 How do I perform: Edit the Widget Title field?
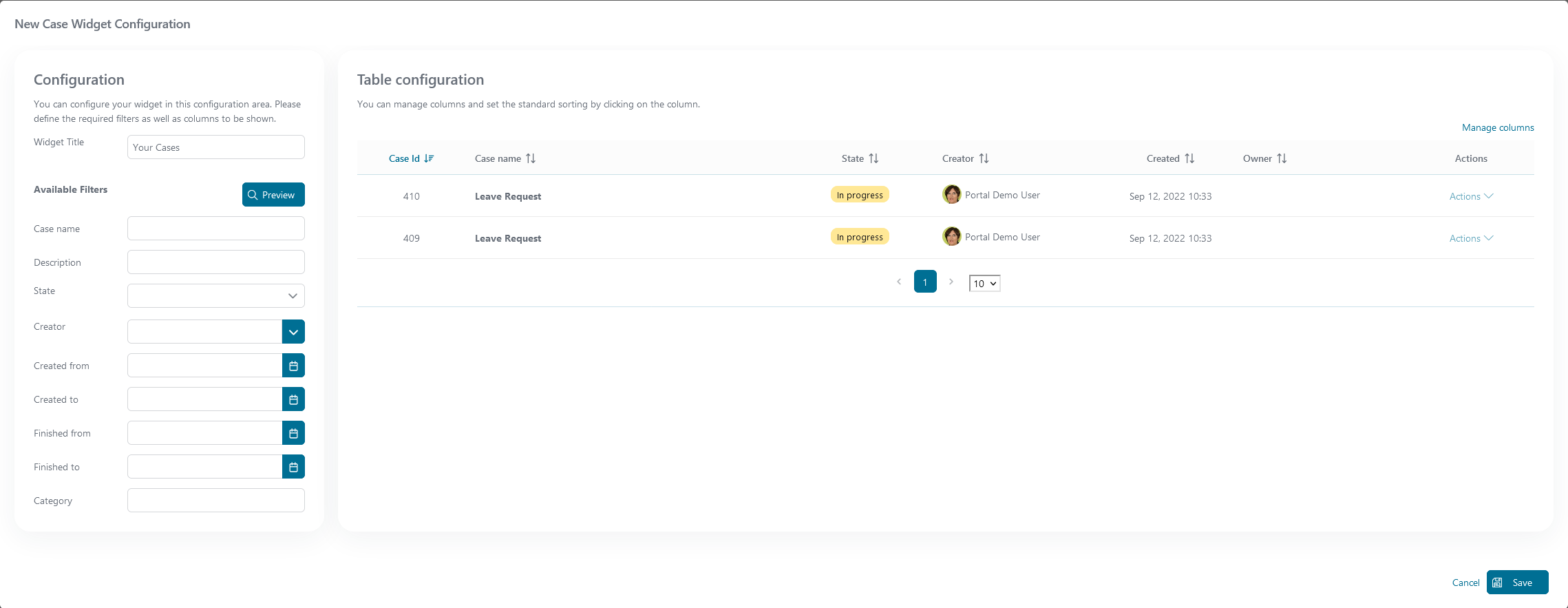216,147
